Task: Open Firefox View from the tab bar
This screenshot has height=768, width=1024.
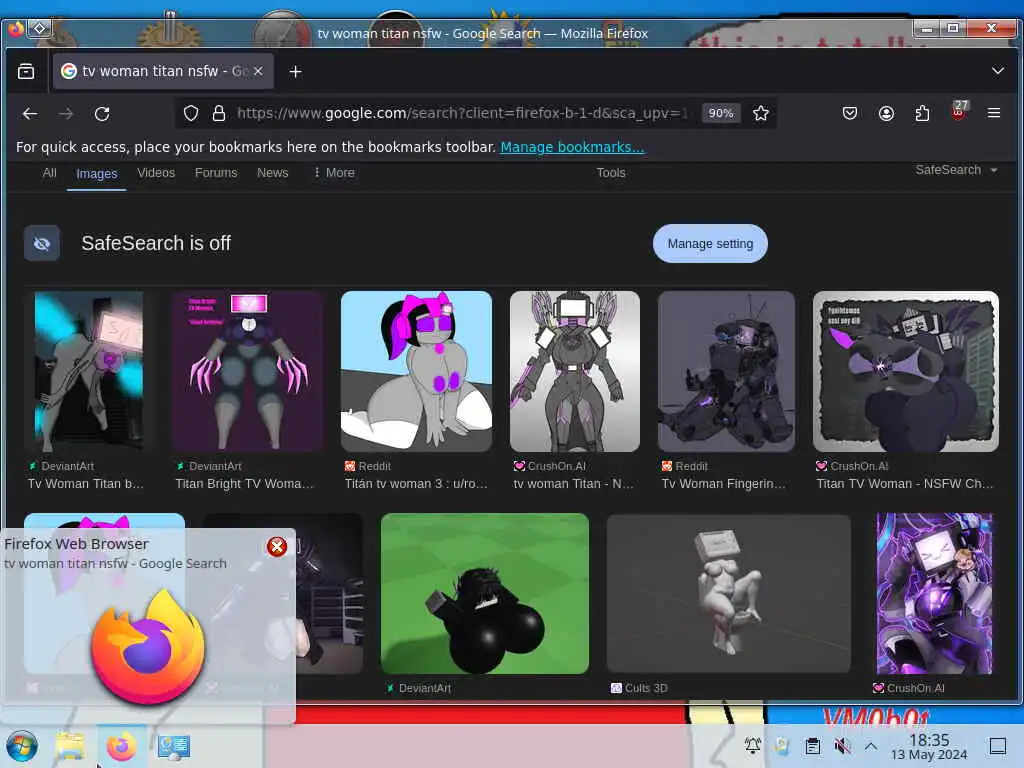Action: coord(26,71)
